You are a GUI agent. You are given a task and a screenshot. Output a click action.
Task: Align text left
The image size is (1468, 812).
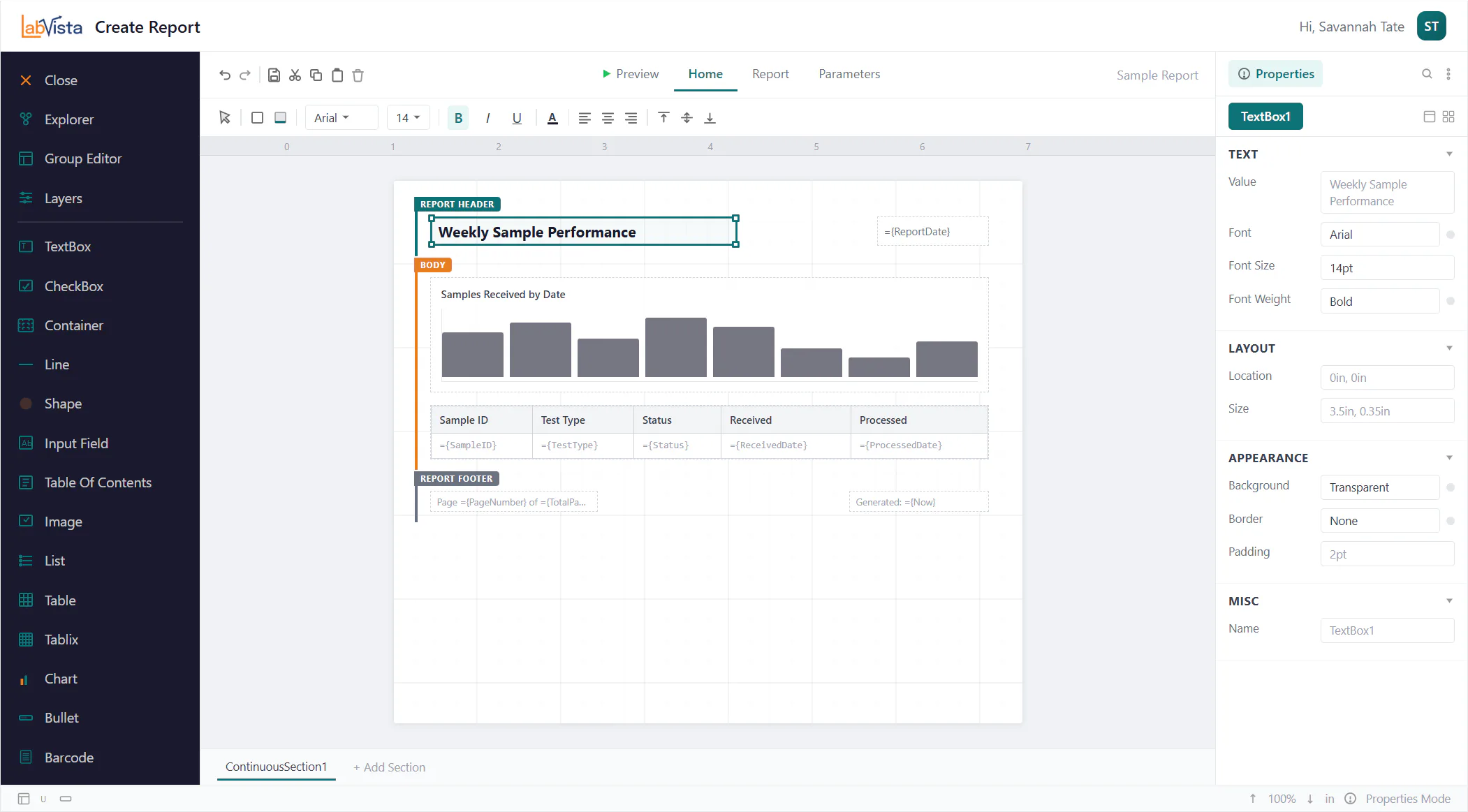tap(585, 117)
